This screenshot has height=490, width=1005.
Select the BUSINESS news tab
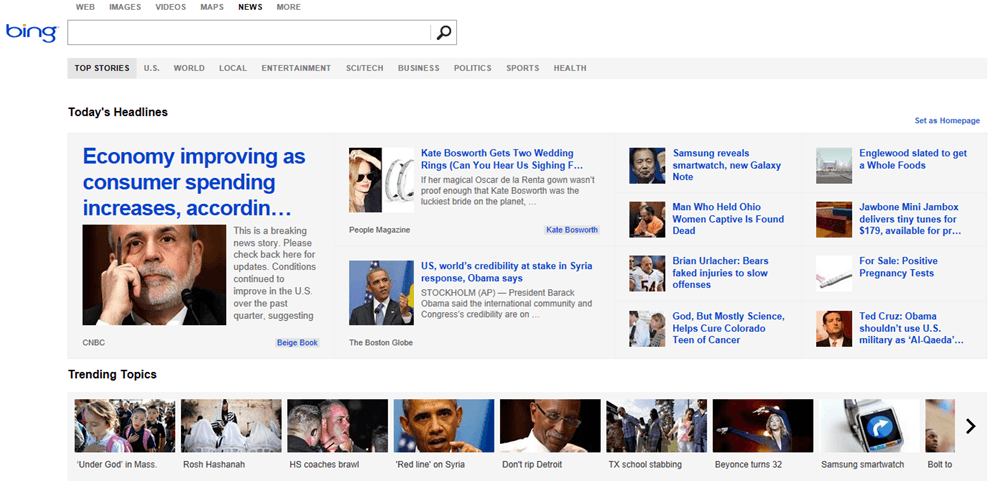pos(419,68)
